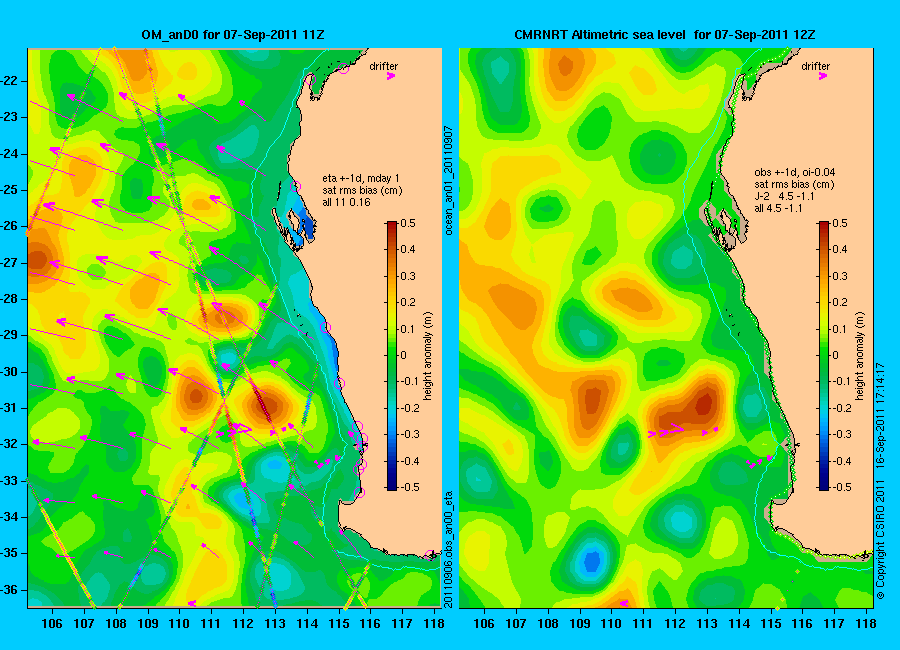Click the left panel height anomaly colorbar
The height and width of the screenshot is (650, 900).
[x=391, y=355]
